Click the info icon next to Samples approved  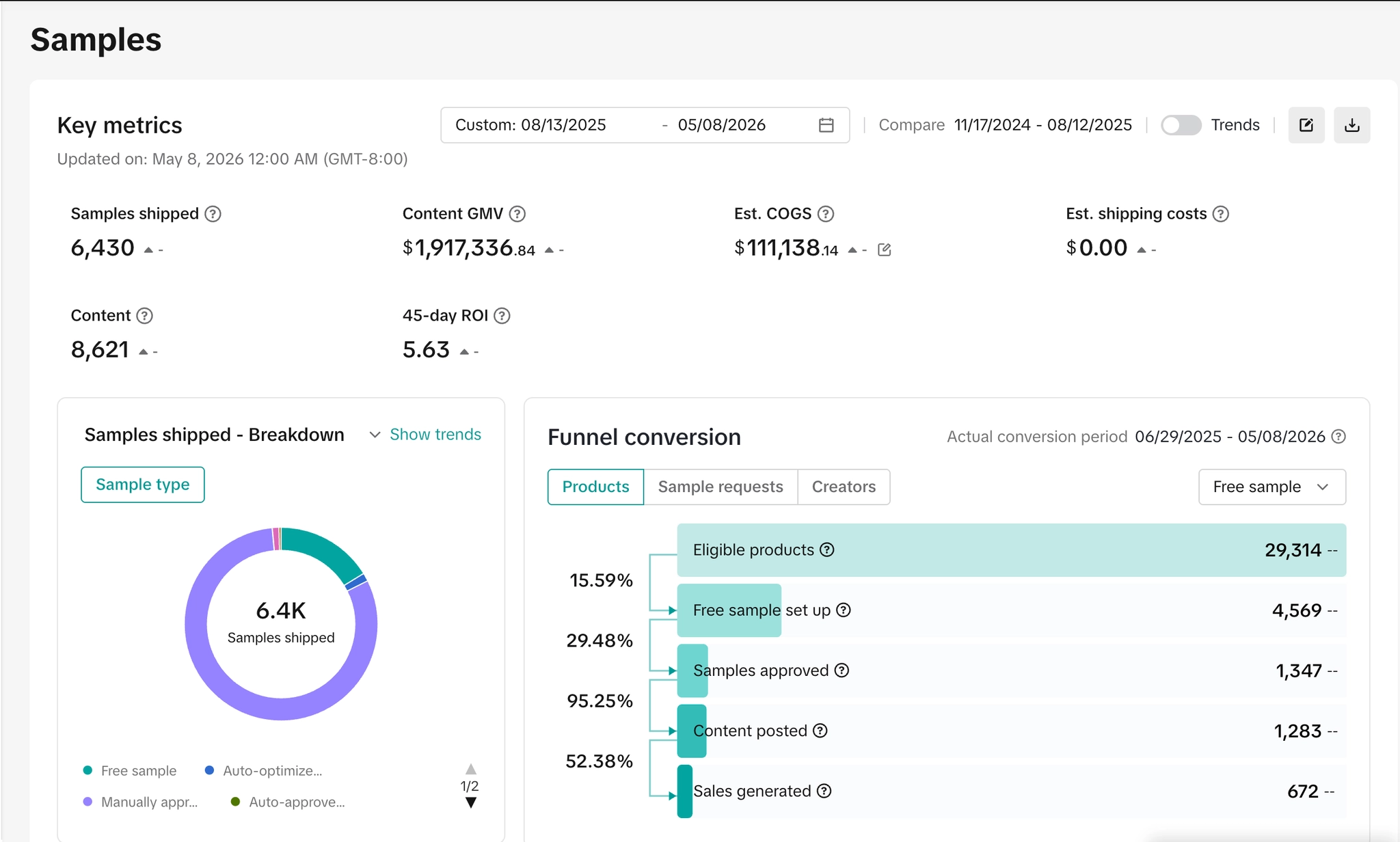(842, 670)
